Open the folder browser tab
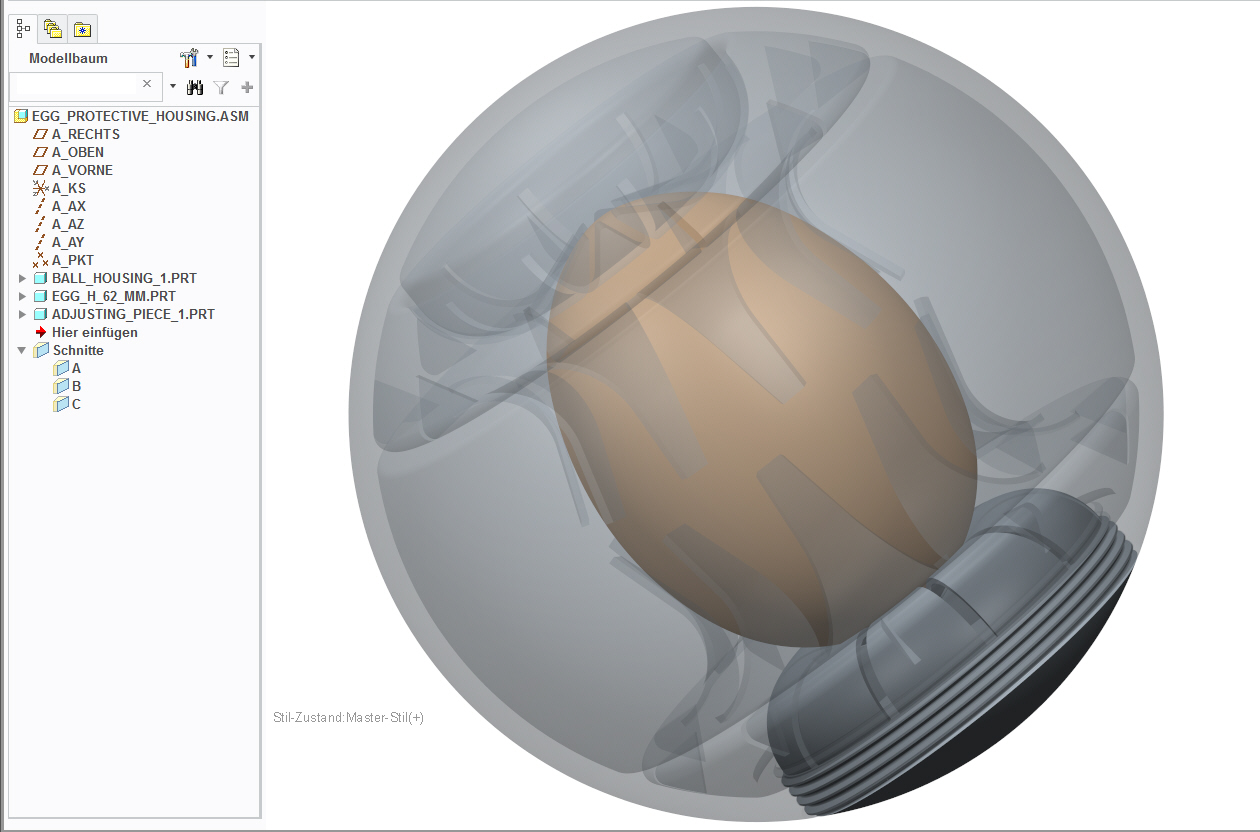 coord(53,29)
